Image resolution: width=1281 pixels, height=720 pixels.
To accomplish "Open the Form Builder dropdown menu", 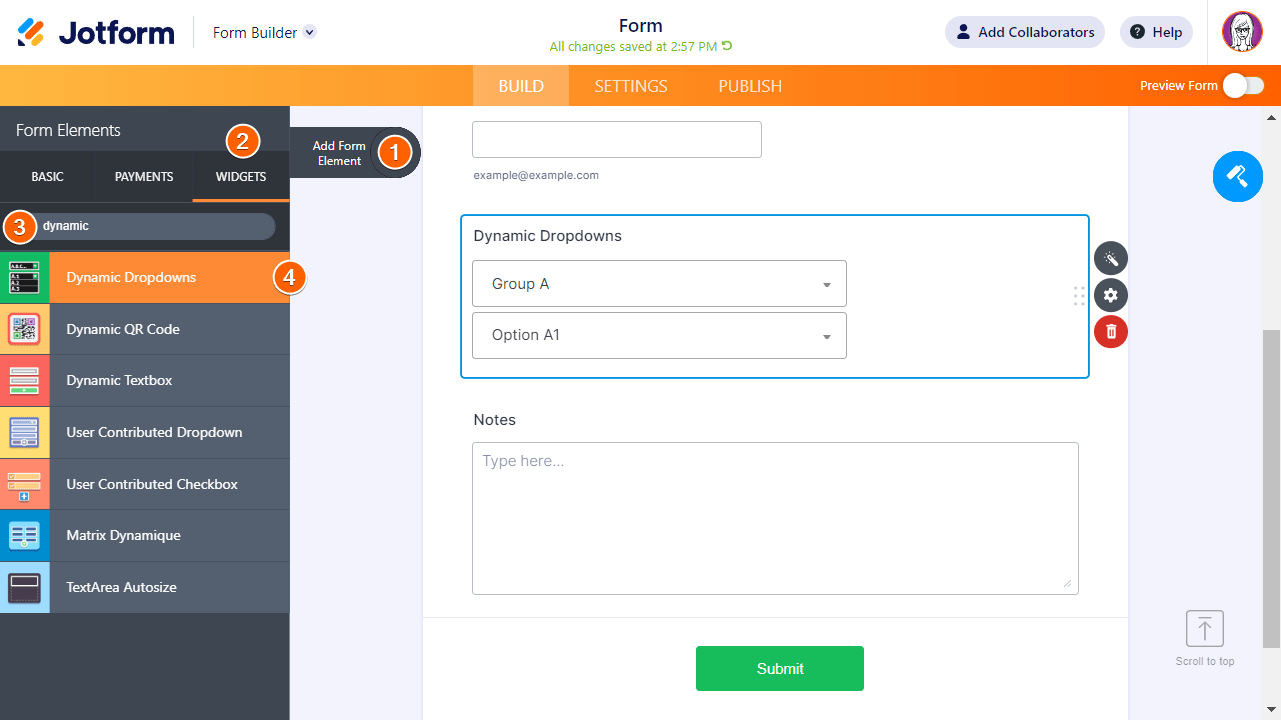I will (x=310, y=32).
